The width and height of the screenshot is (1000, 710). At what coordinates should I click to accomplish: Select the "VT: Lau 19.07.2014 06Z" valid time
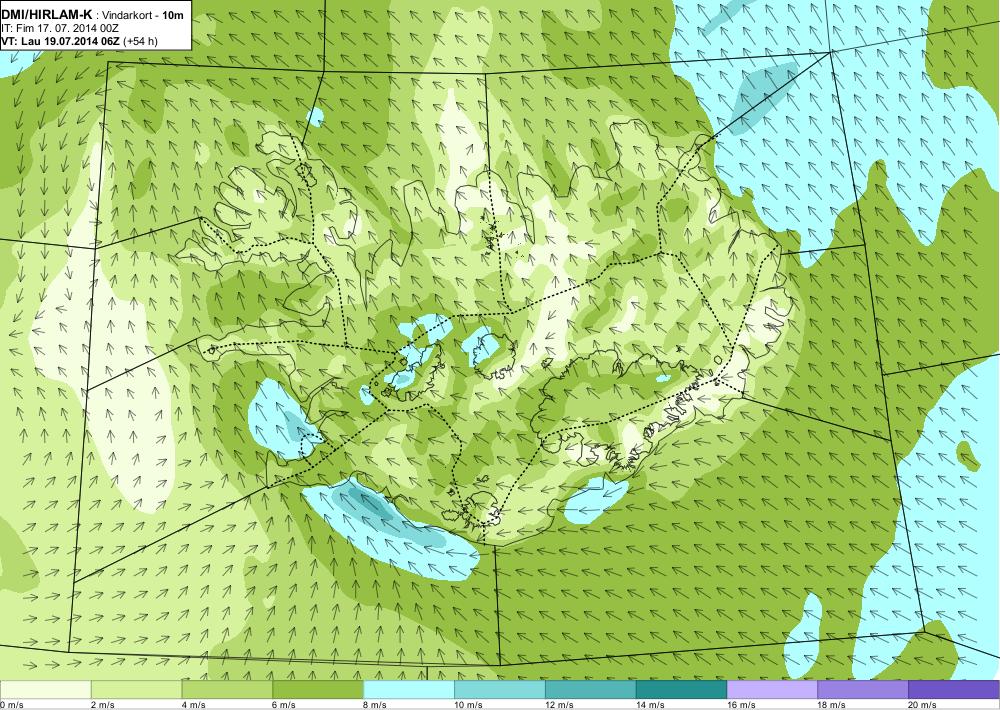[60, 41]
